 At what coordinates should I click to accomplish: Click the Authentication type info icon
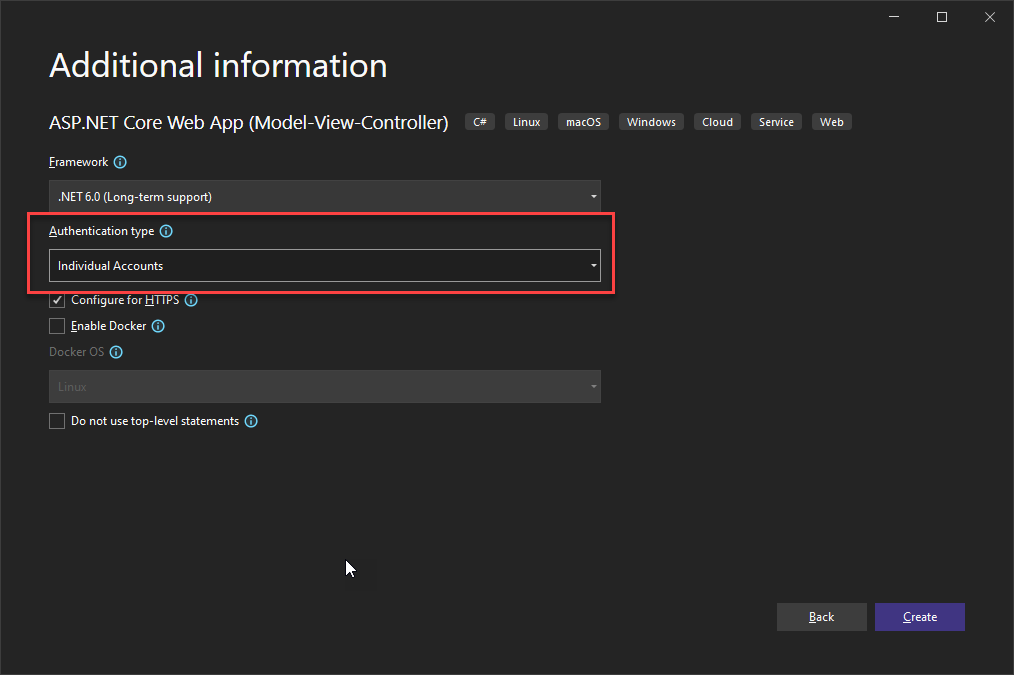[x=166, y=231]
